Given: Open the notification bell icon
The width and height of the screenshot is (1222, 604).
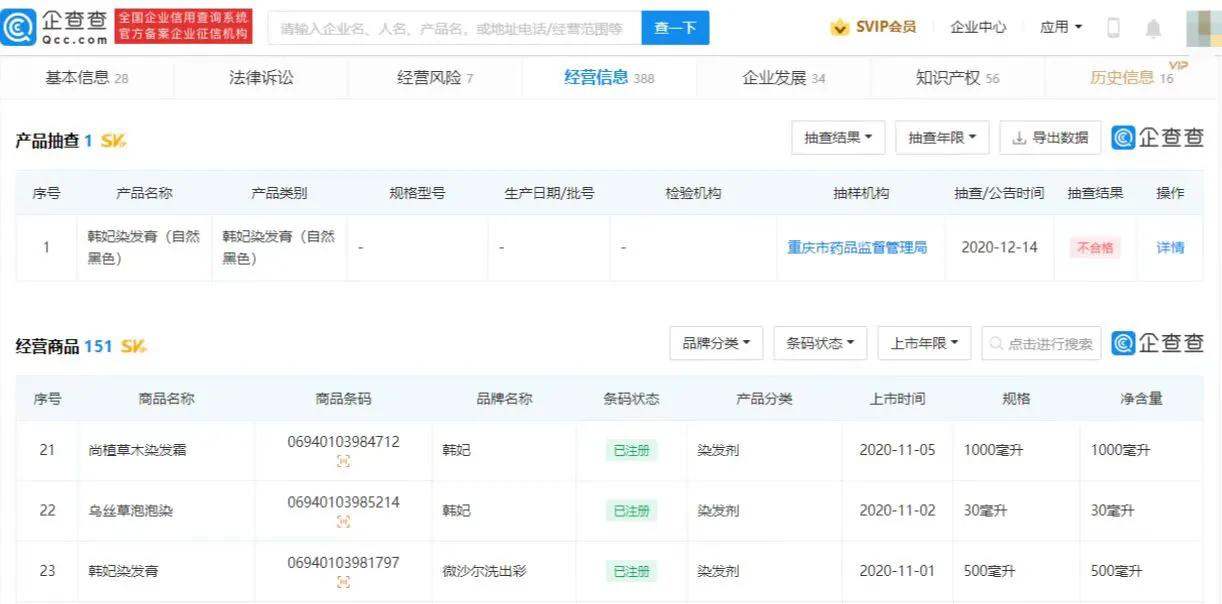Looking at the screenshot, I should (x=1155, y=27).
